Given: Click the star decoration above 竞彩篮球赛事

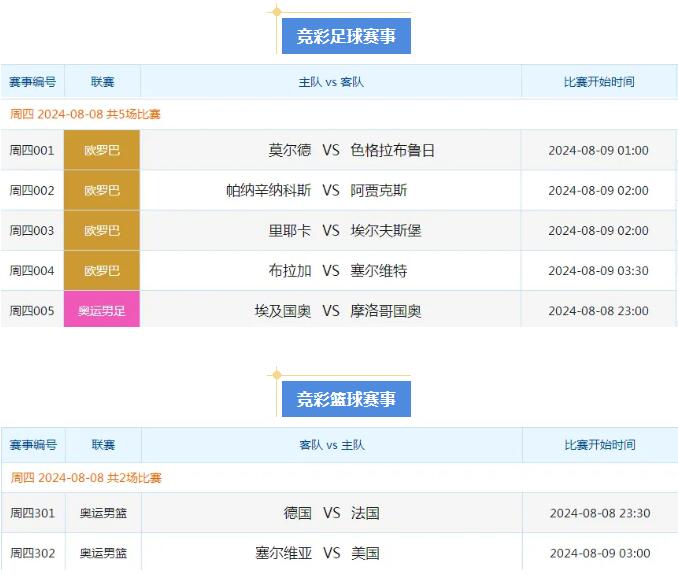Looking at the screenshot, I should (x=277, y=375).
